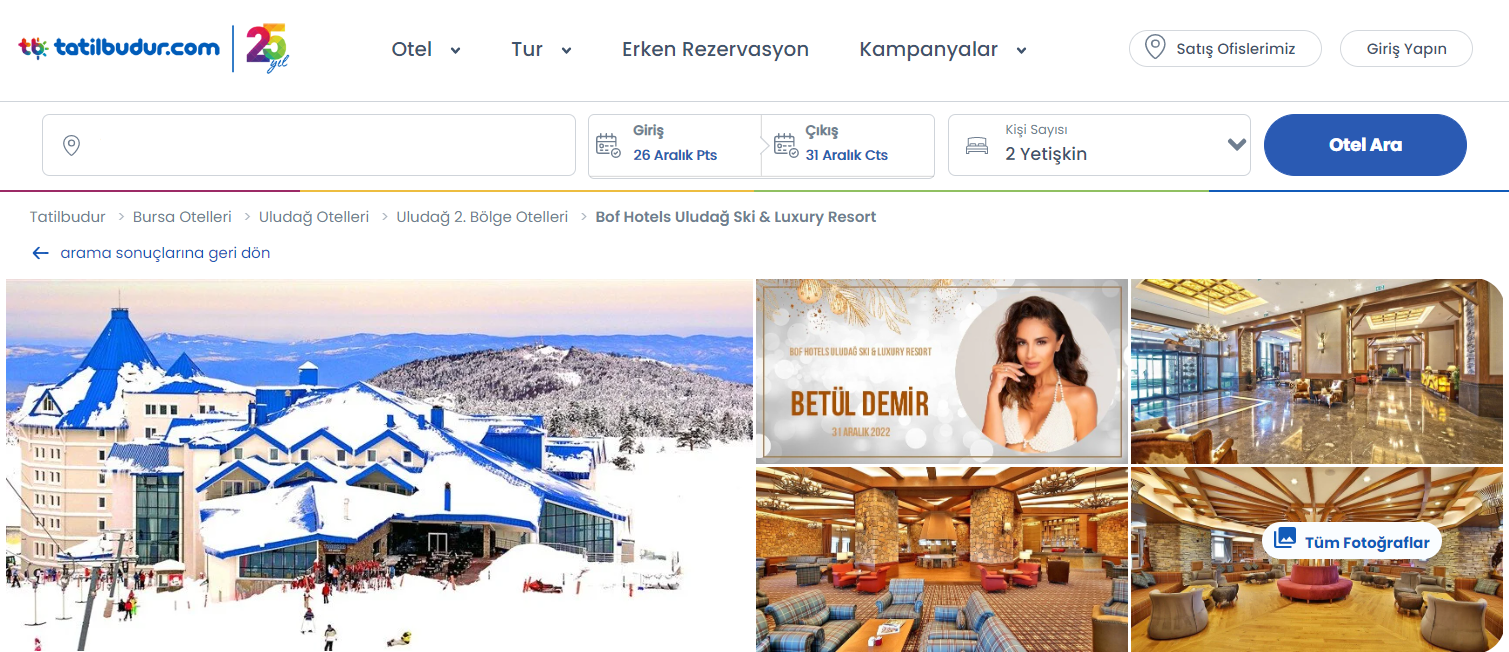This screenshot has width=1509, height=652.
Task: Expand the Otel menu chevron
Action: (x=455, y=51)
